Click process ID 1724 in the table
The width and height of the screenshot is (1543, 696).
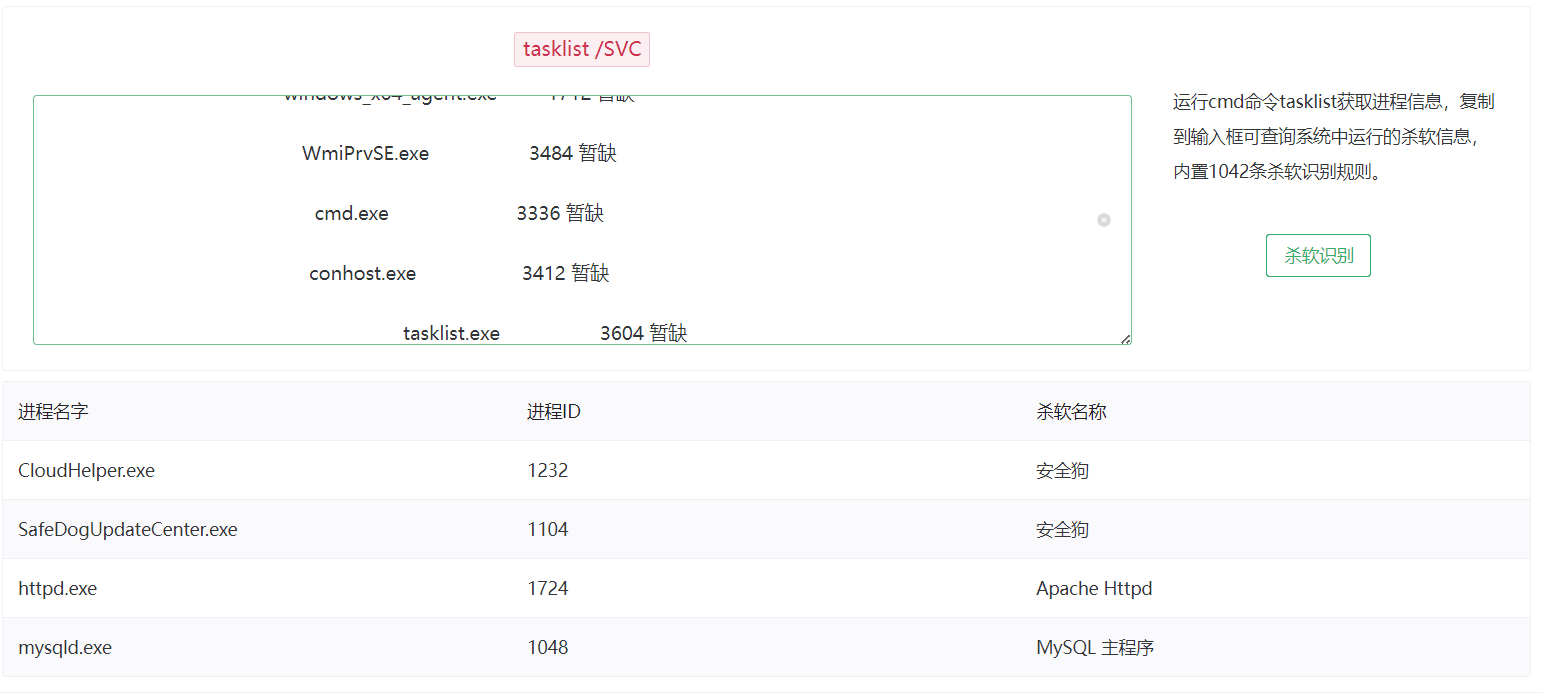tap(548, 588)
